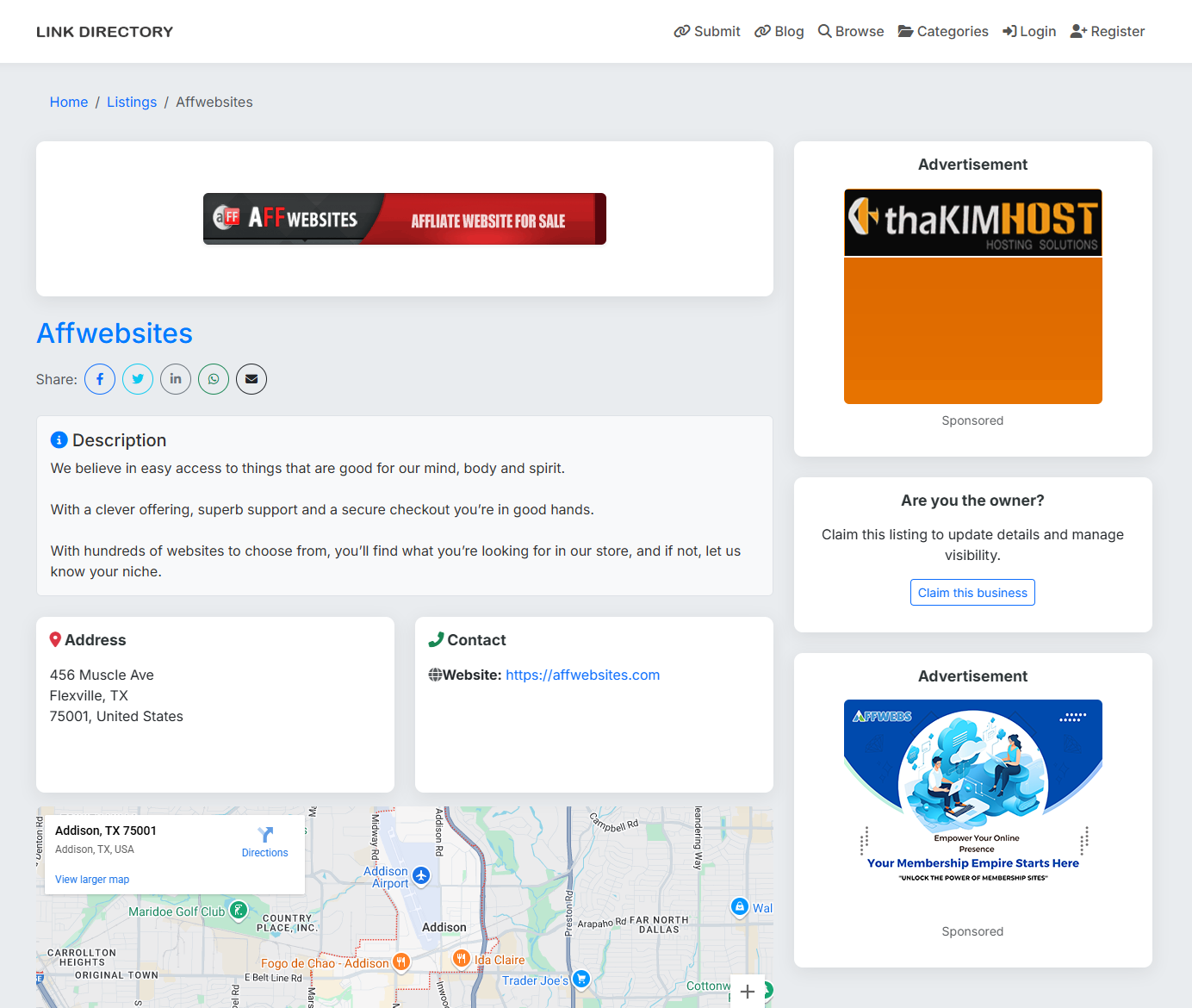Select Fogo de Chao restaurant marker

point(400,961)
